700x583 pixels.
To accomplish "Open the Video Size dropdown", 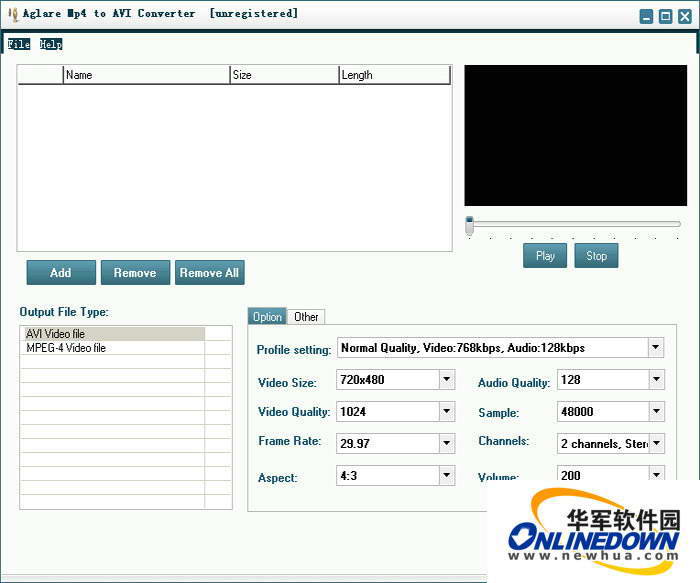I will point(446,379).
